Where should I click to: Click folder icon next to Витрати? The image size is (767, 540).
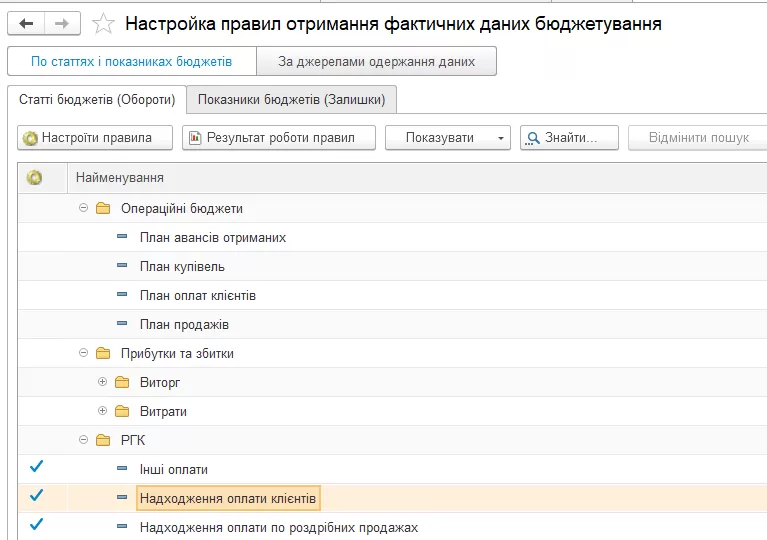[122, 411]
